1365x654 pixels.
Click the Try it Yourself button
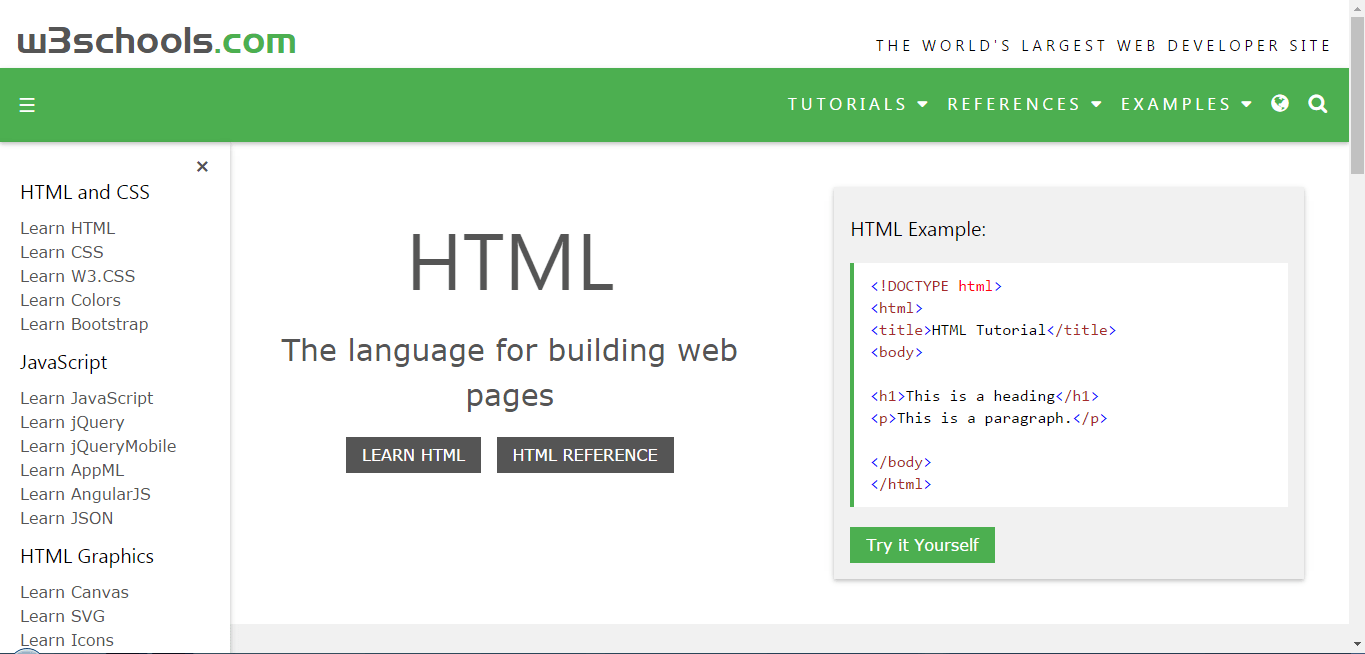pos(922,545)
